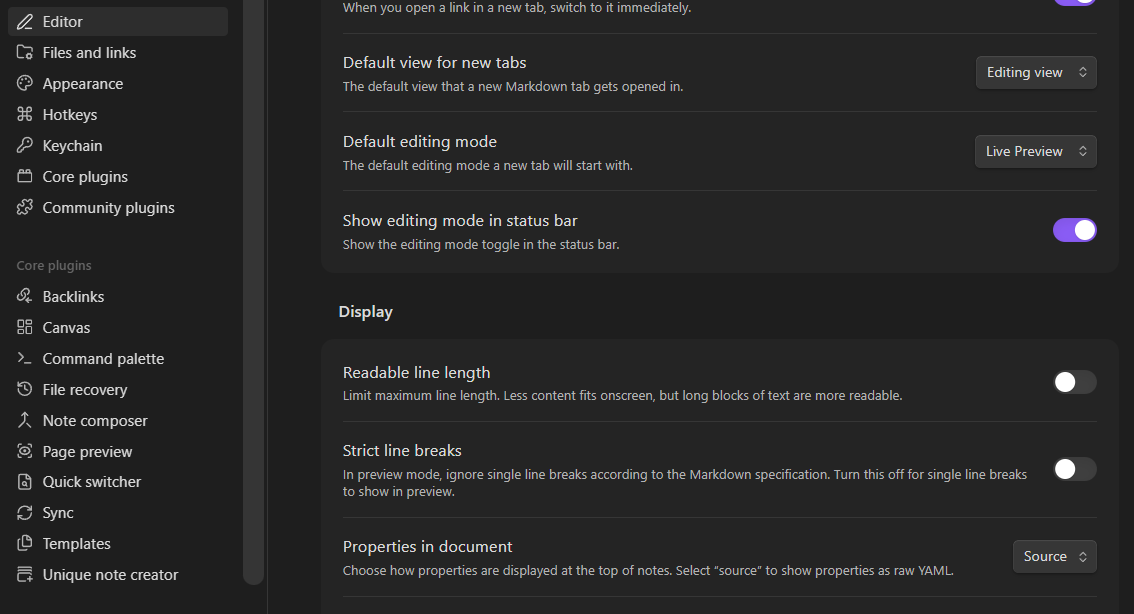Click the Community plugins puzzle icon
Screen dimensions: 1134x614
pyautogui.click(x=25, y=208)
